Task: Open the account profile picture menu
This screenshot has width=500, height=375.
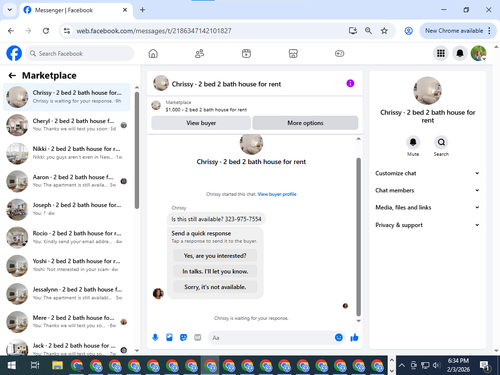Action: coord(478,53)
